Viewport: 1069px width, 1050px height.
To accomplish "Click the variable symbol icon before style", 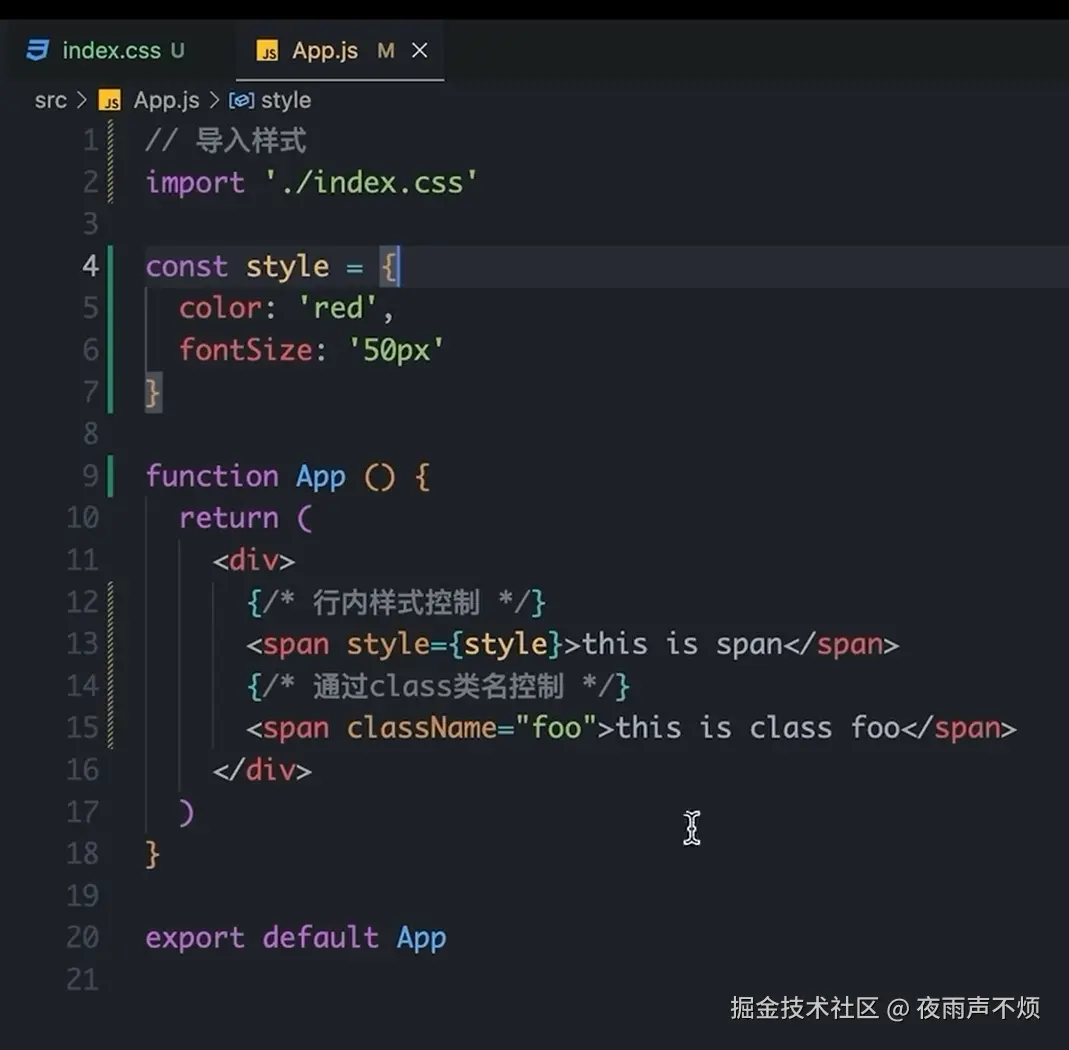I will 241,101.
